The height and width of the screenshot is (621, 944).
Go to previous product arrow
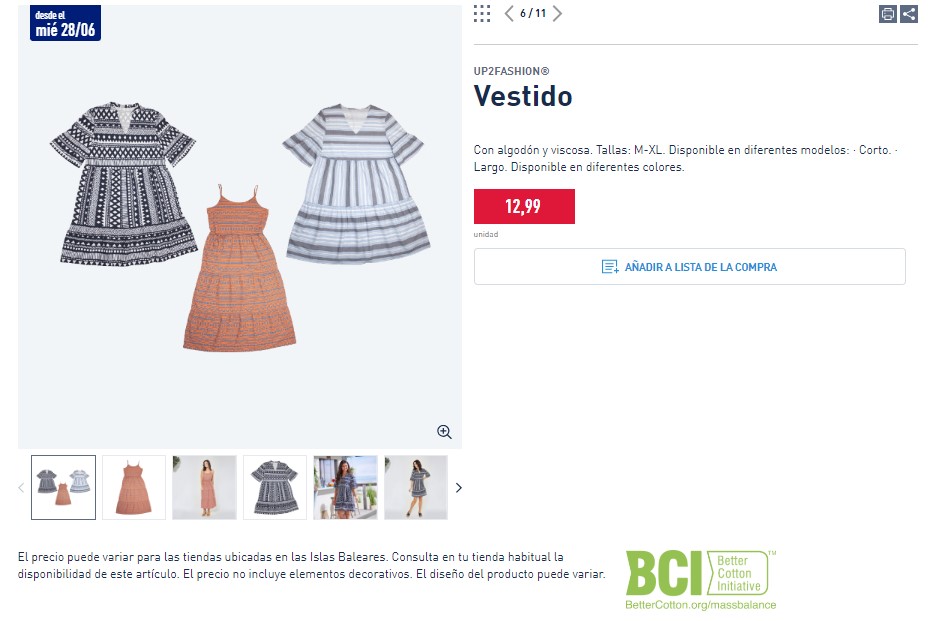pyautogui.click(x=509, y=13)
